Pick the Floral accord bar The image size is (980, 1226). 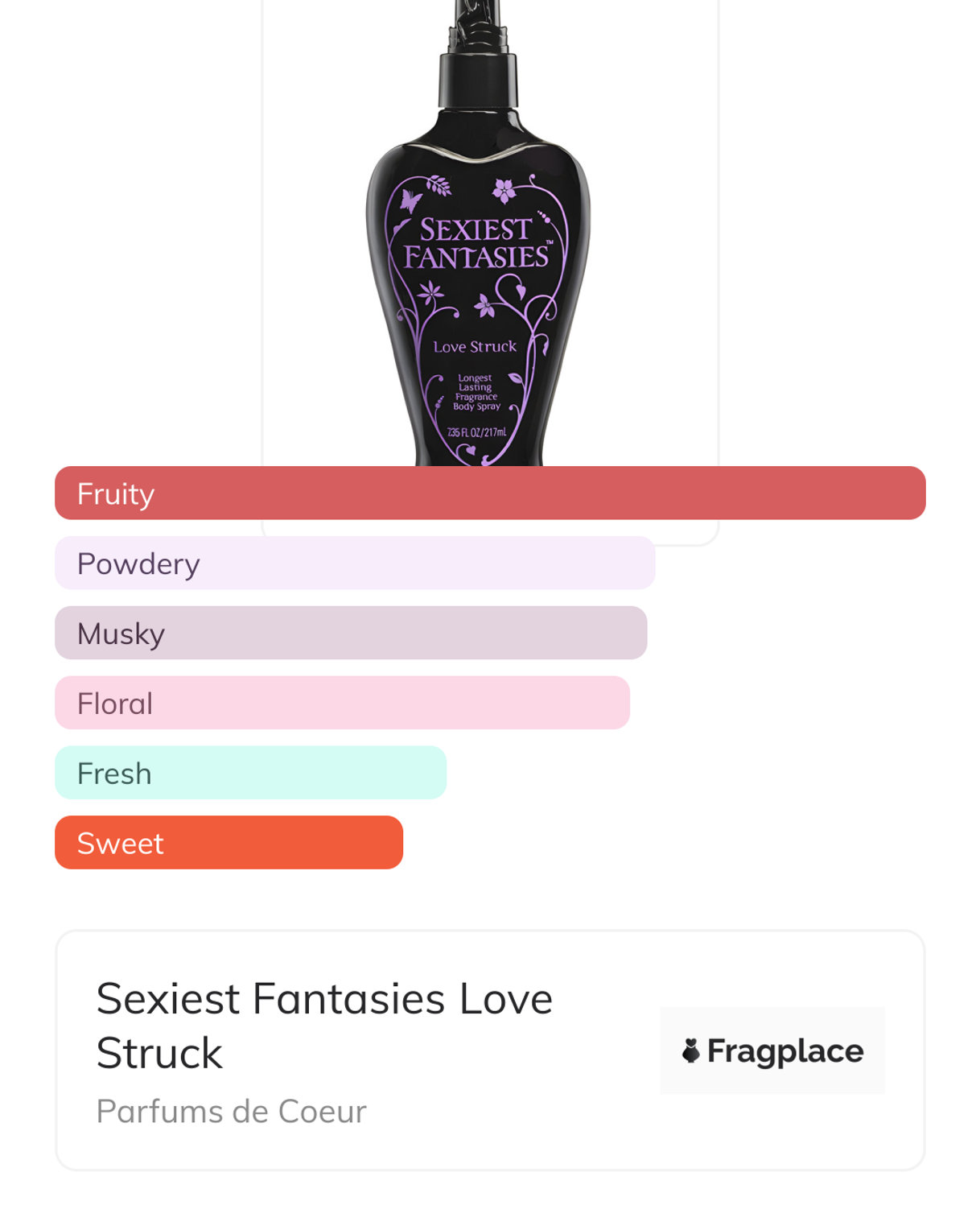(x=342, y=704)
